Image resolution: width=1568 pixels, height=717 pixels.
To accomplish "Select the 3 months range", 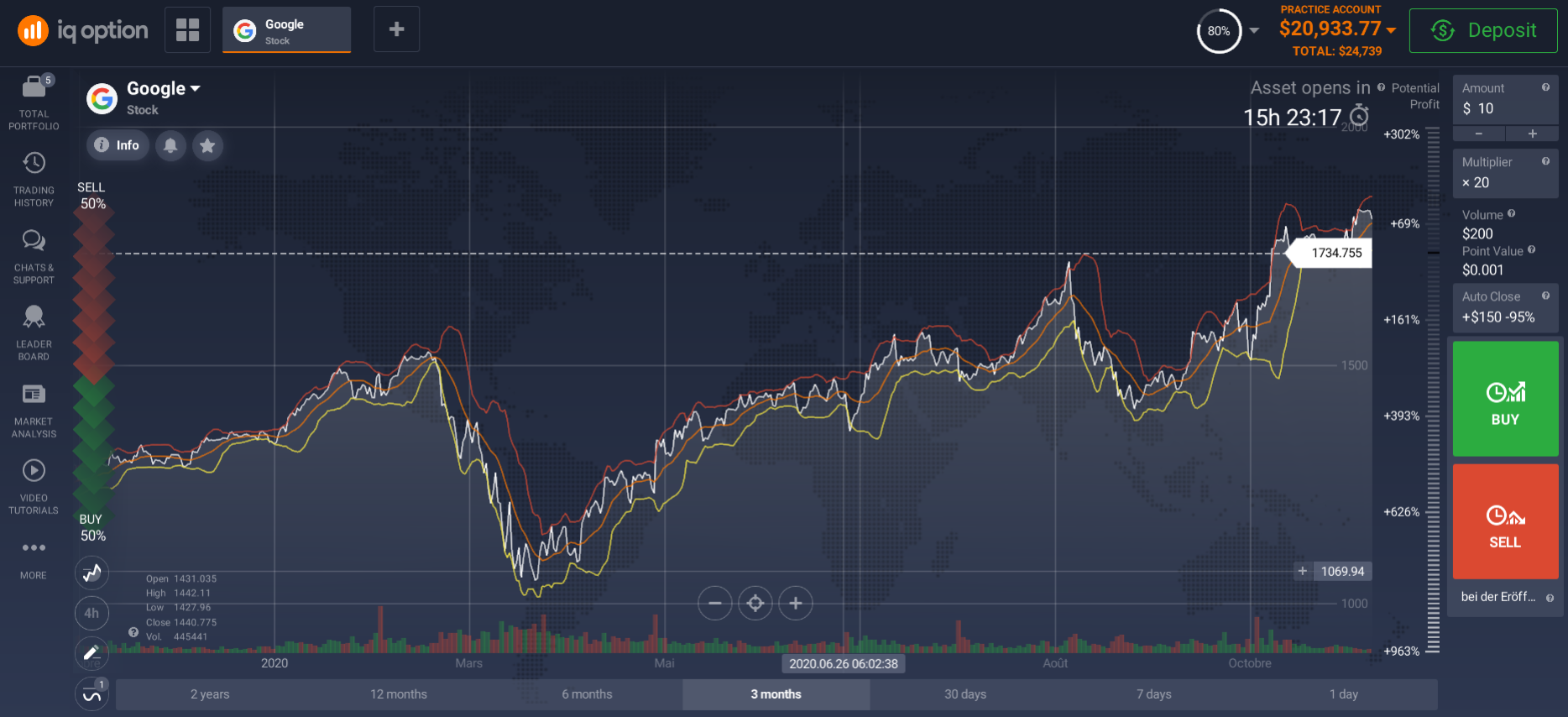I will click(x=776, y=694).
